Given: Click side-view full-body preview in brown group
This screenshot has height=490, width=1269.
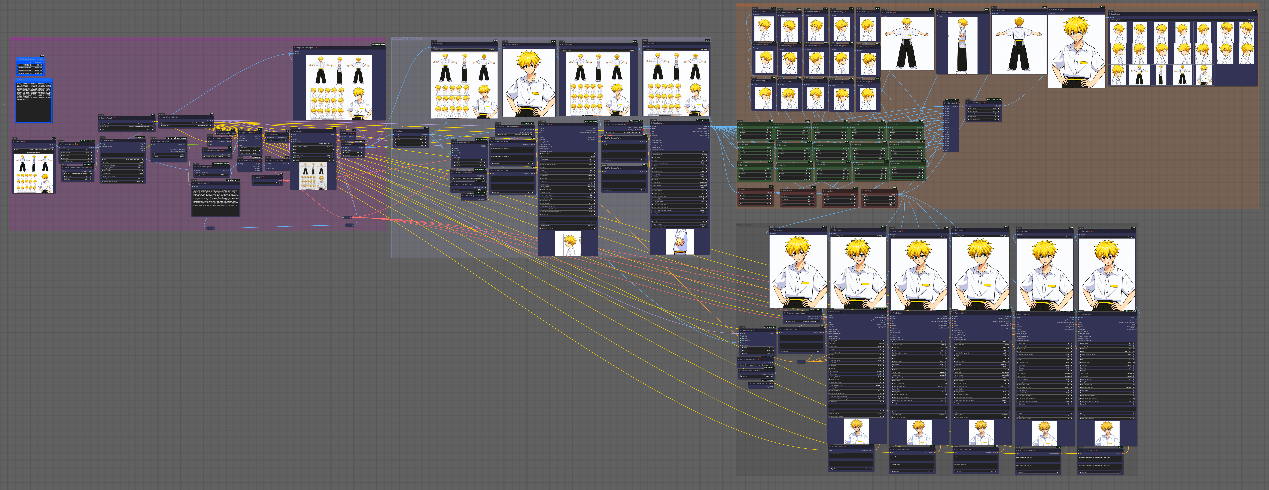Looking at the screenshot, I should pyautogui.click(x=962, y=45).
